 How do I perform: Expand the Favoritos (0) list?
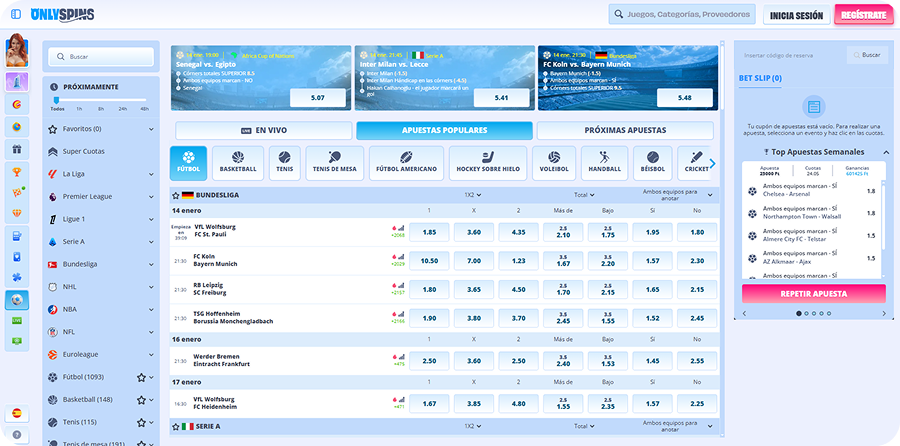pyautogui.click(x=151, y=129)
